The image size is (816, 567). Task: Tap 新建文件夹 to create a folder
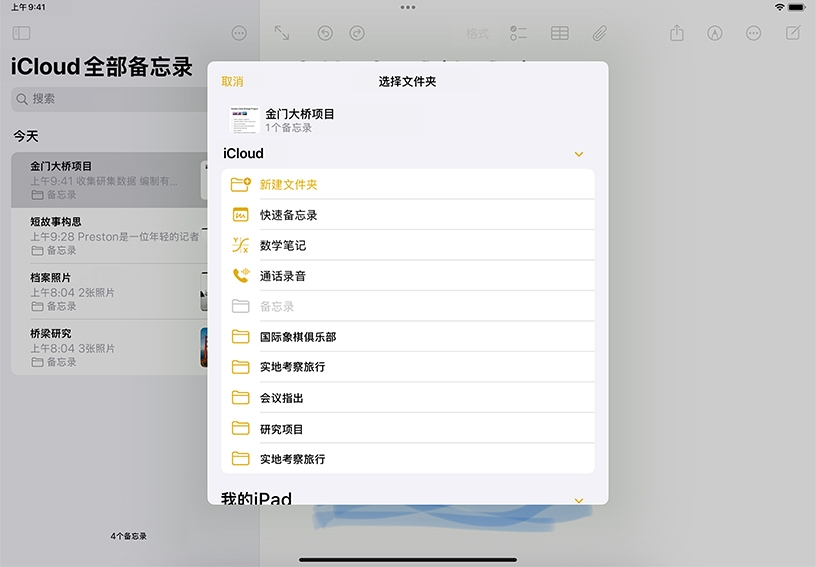[288, 185]
